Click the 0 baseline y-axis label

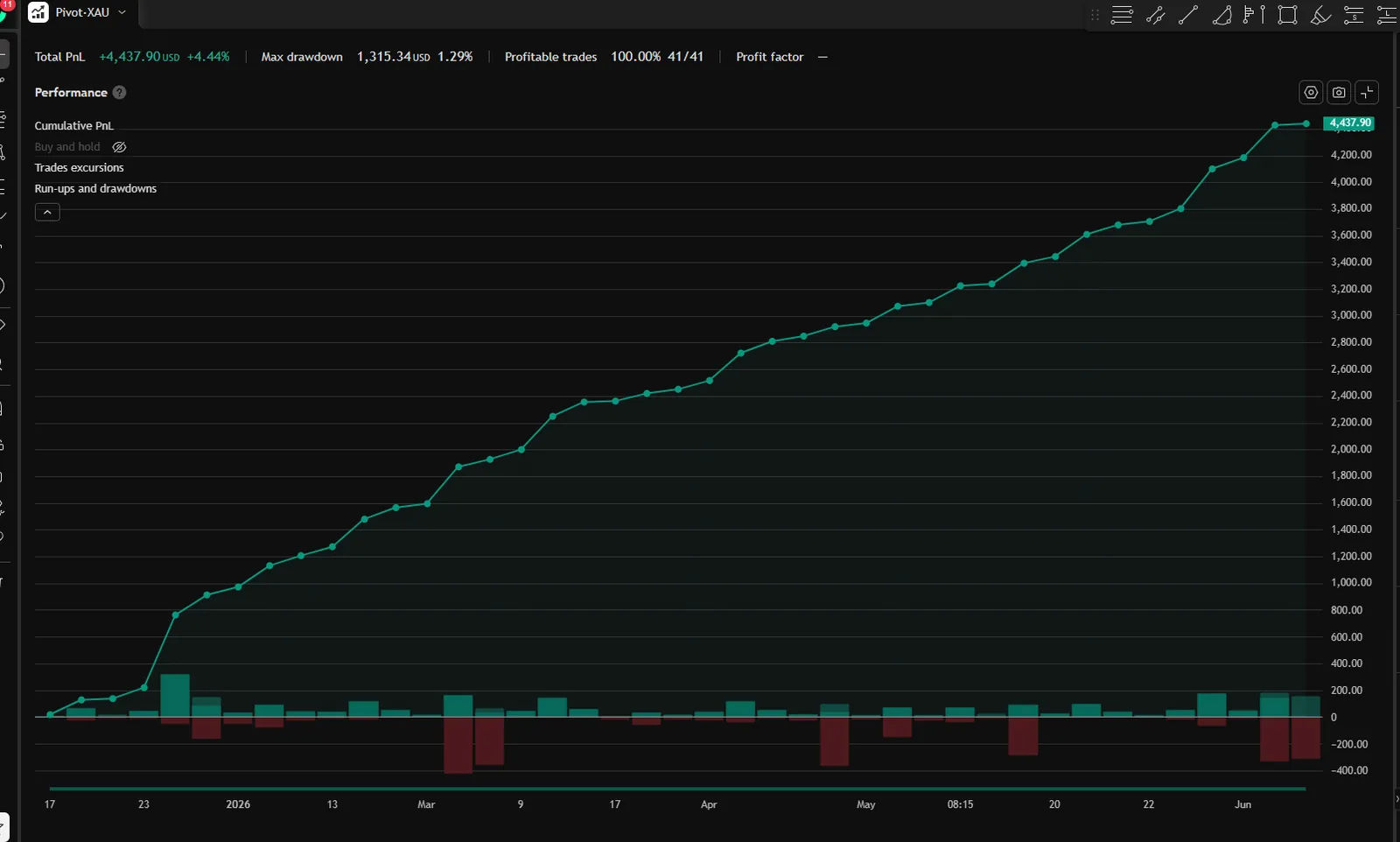coord(1333,717)
